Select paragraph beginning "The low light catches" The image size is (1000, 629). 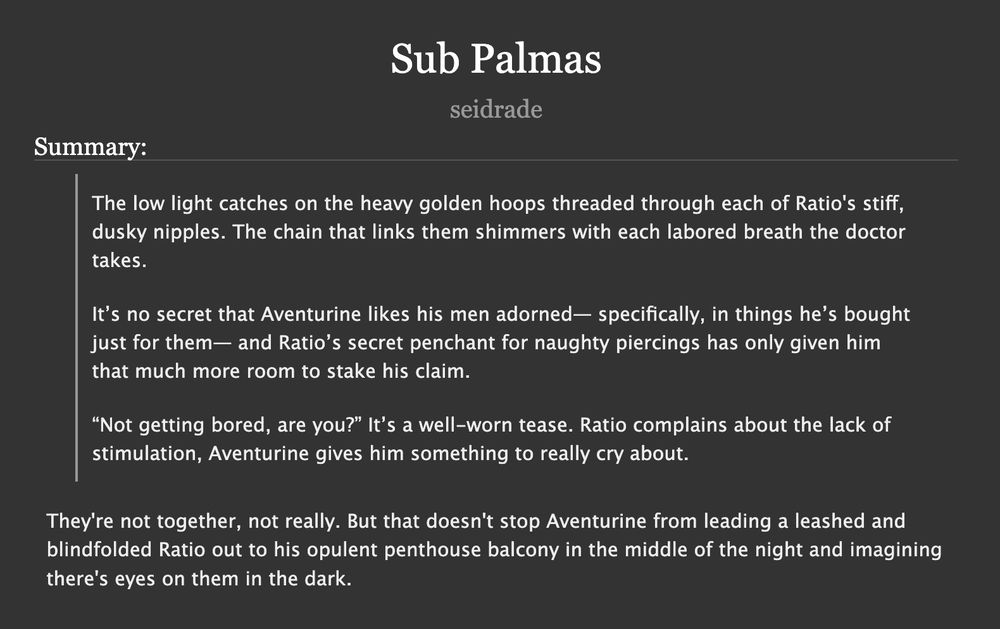point(498,232)
